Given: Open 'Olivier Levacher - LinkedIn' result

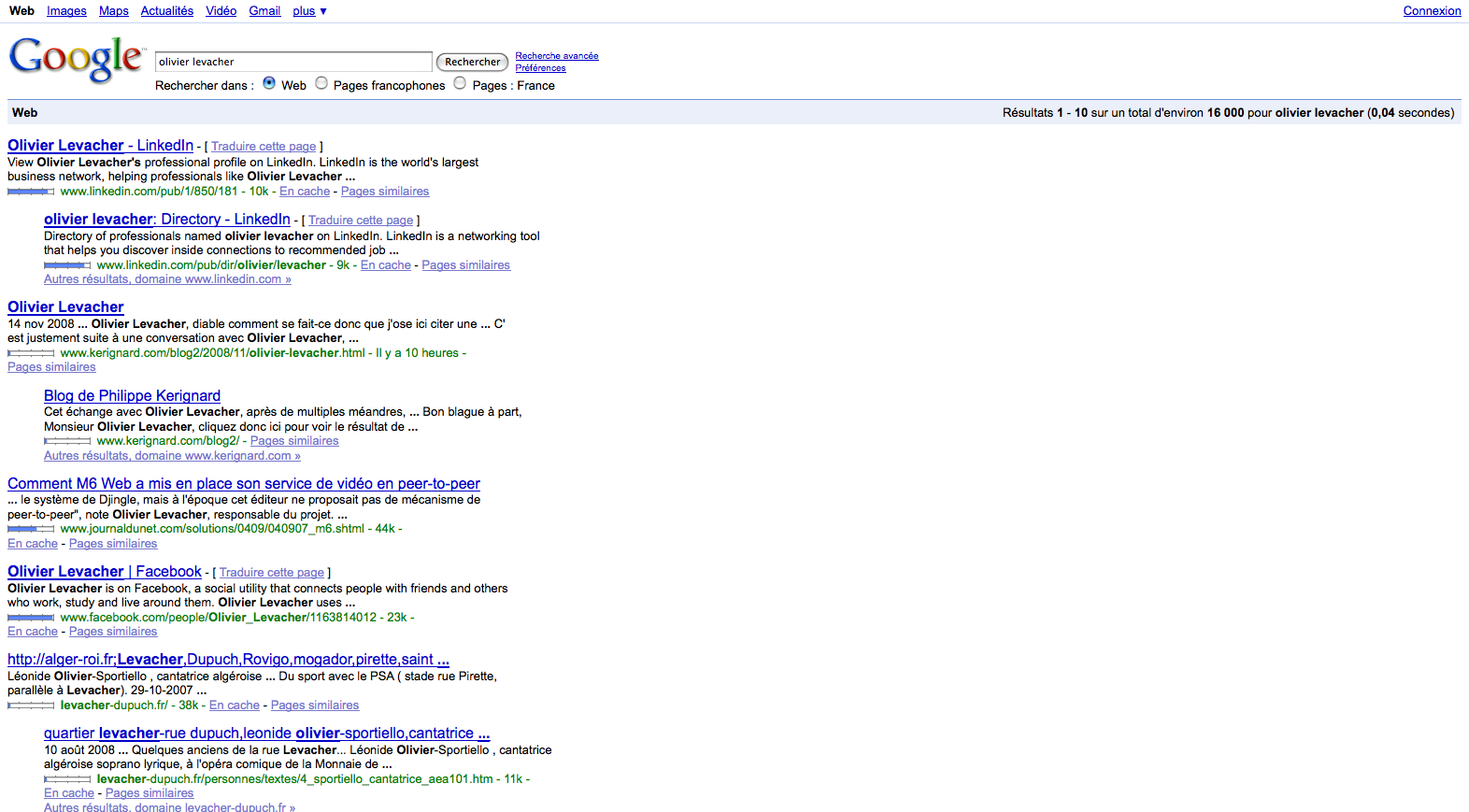Looking at the screenshot, I should (x=101, y=146).
